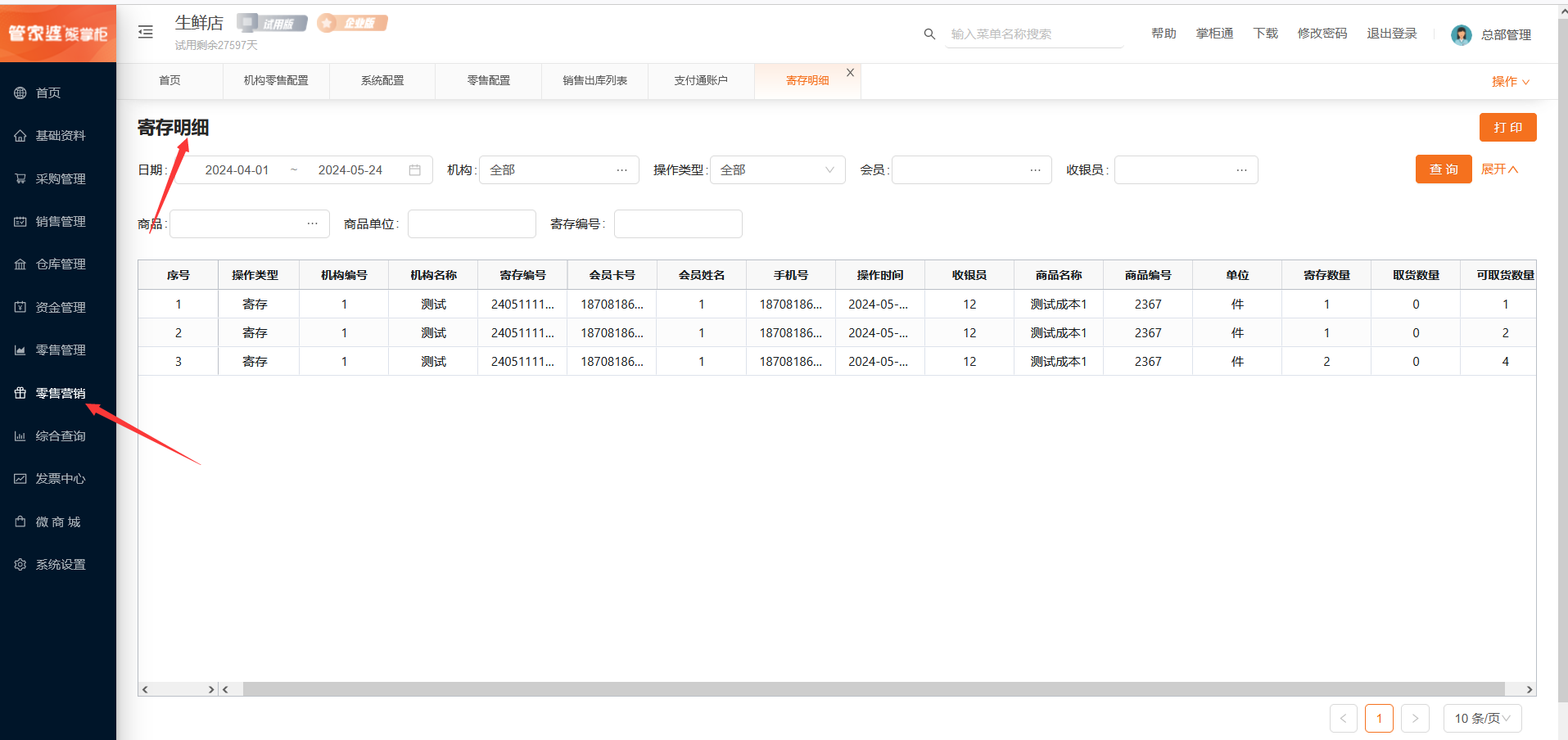Image resolution: width=1568 pixels, height=740 pixels.
Task: Click 修改密码 link
Action: point(1322,34)
